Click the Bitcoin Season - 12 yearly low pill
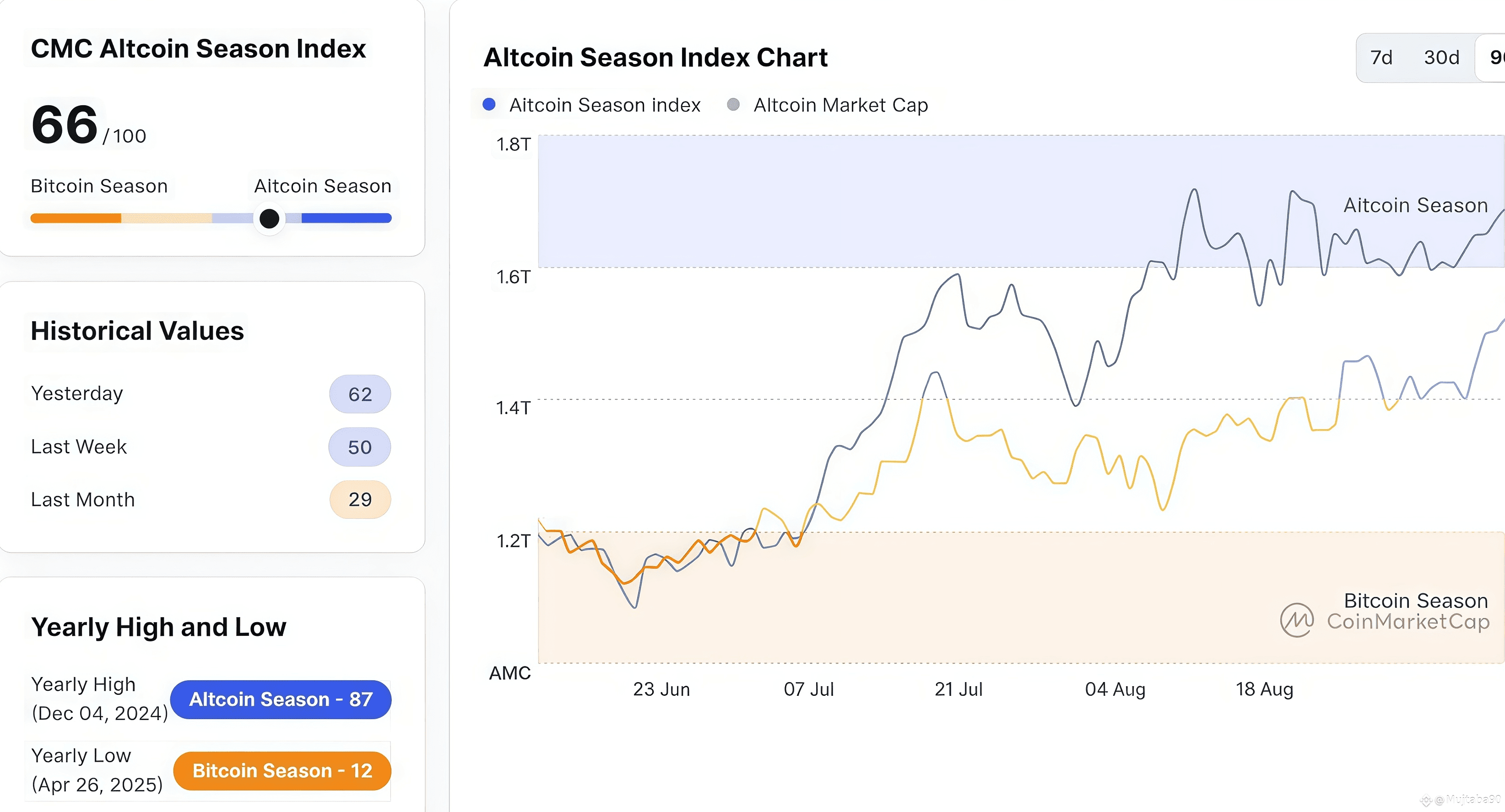The height and width of the screenshot is (812, 1505). click(282, 770)
